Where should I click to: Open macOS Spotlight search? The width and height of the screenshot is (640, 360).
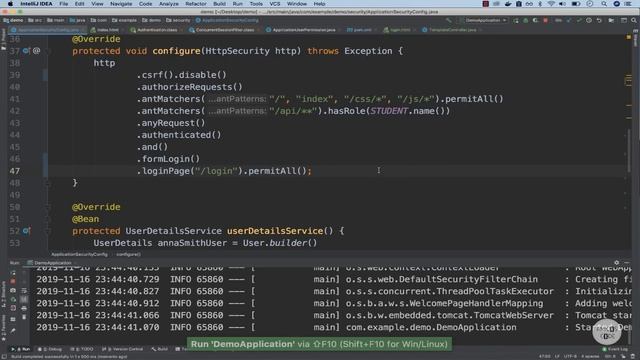(x=604, y=4)
